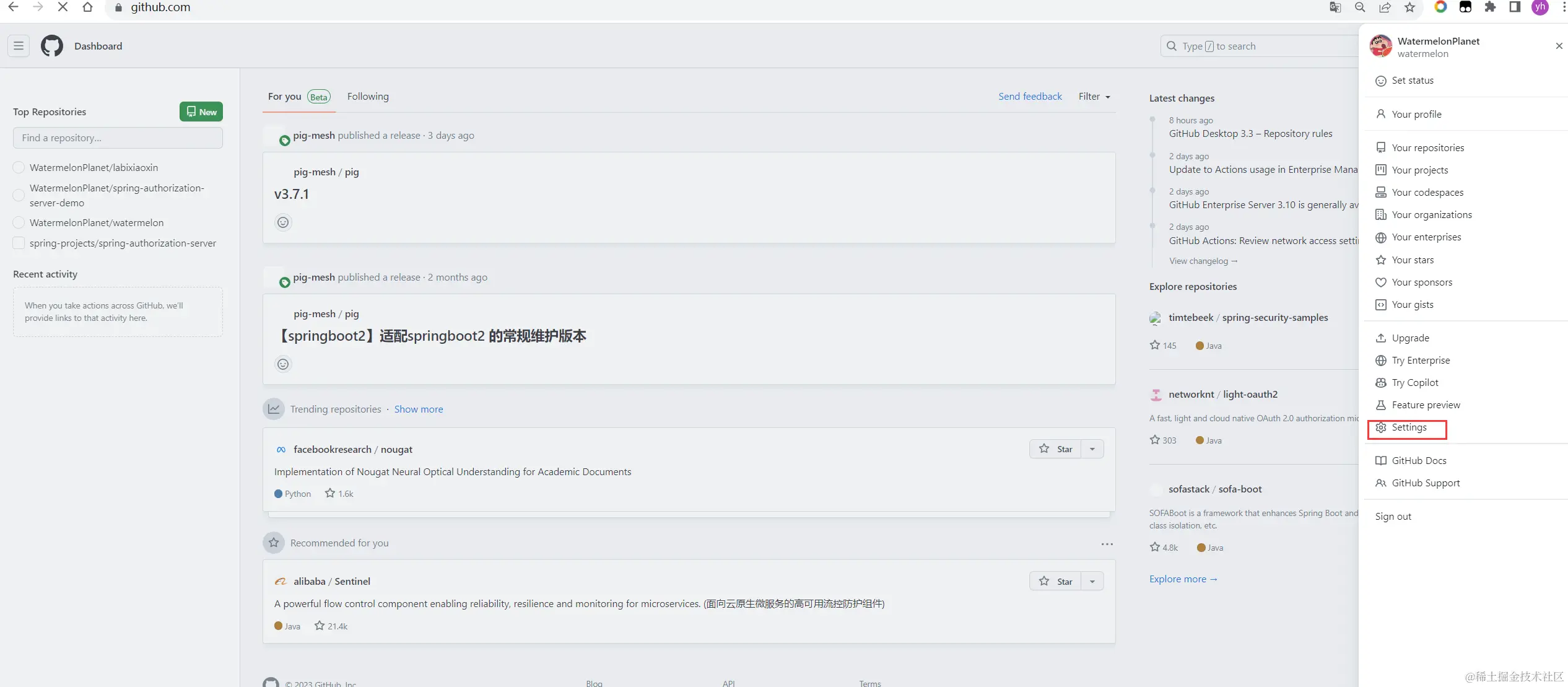
Task: Click the GitHub Octocat logo
Action: (x=52, y=46)
